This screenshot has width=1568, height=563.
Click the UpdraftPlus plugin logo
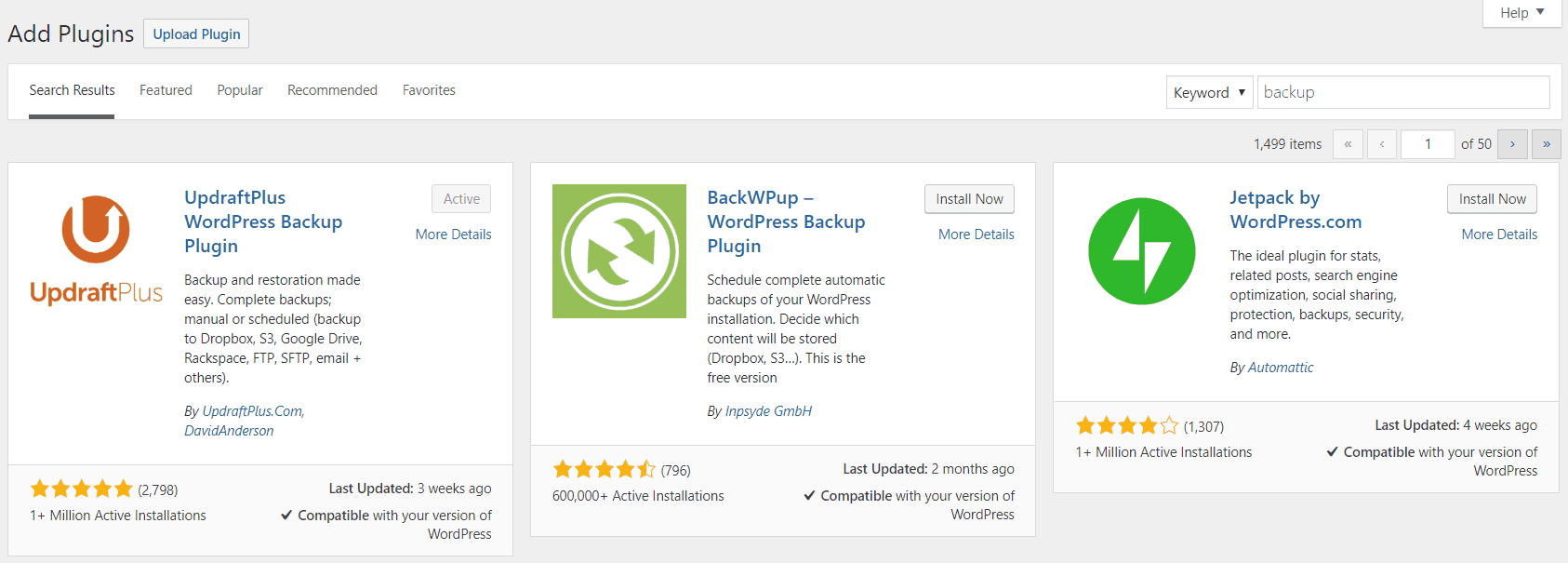pyautogui.click(x=96, y=250)
